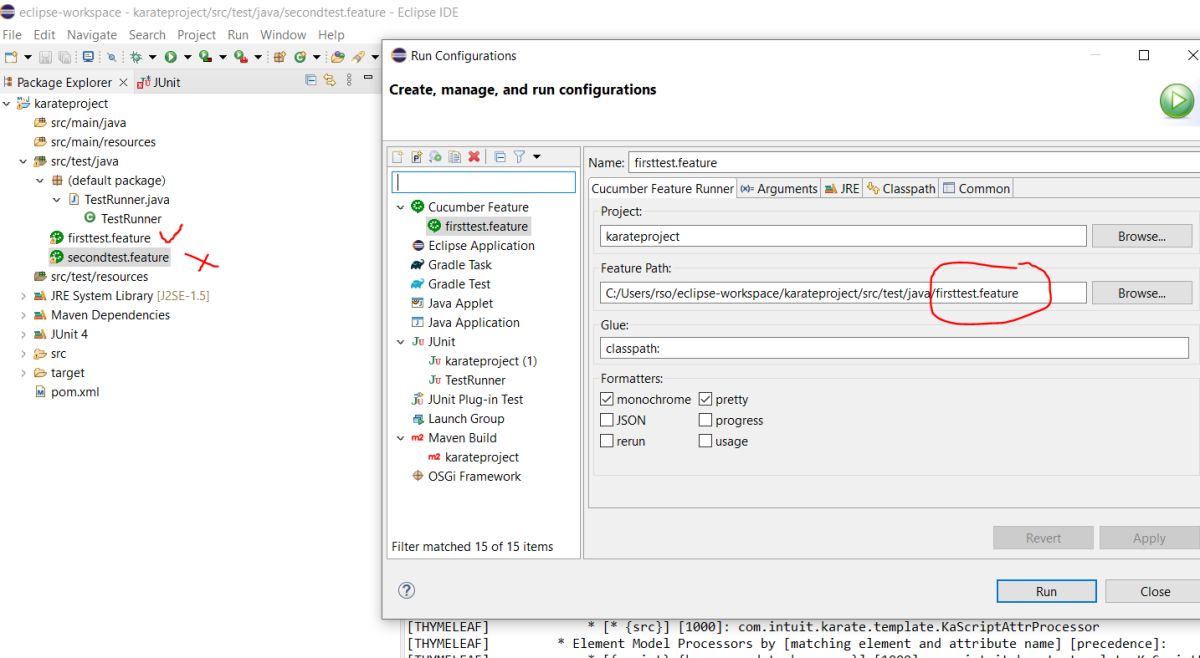Viewport: 1200px width, 658px height.
Task: Open the Navigate menu
Action: (x=92, y=34)
